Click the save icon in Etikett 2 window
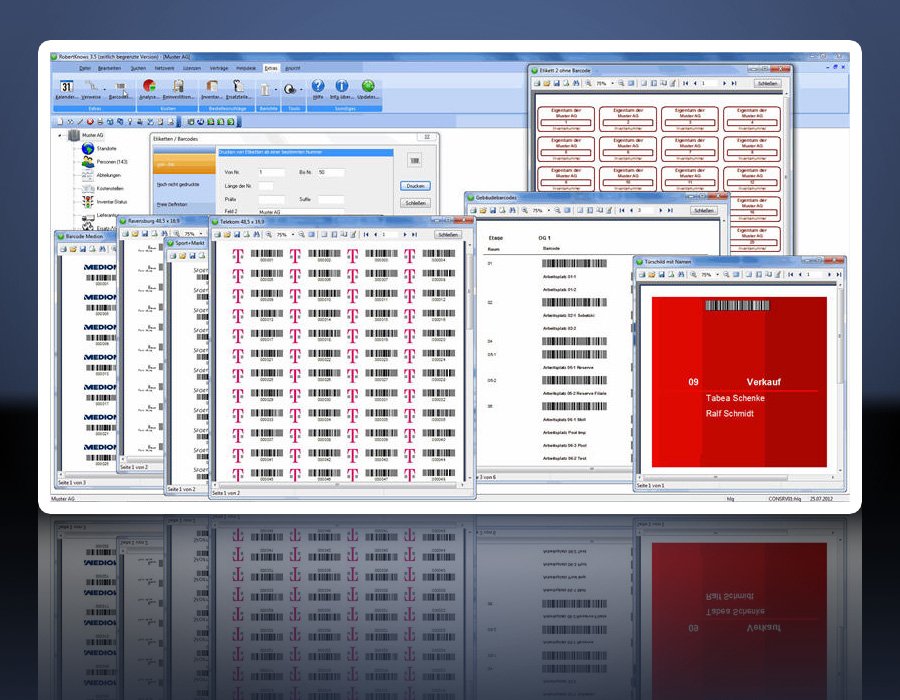 (556, 83)
